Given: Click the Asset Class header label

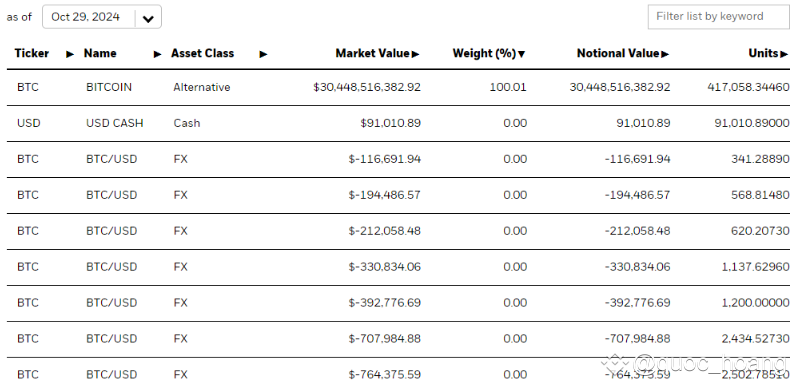Looking at the screenshot, I should 203,53.
